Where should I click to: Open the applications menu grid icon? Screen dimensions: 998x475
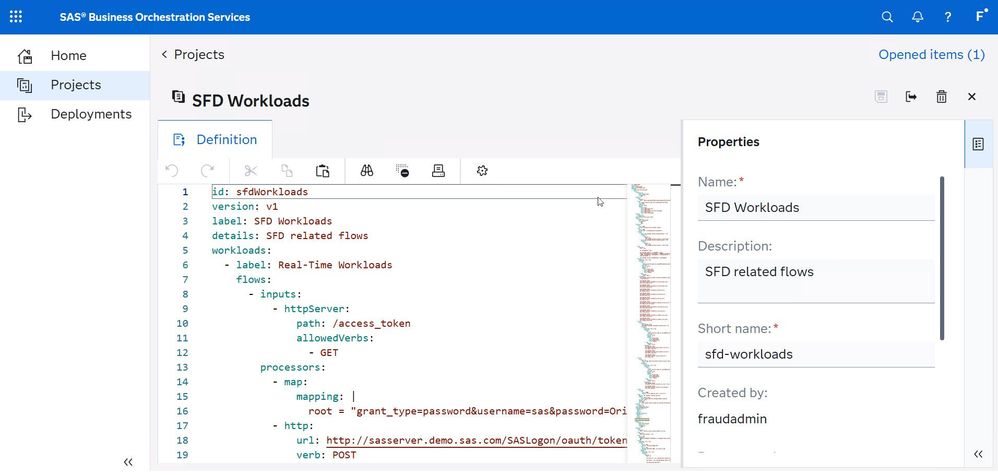tap(16, 17)
